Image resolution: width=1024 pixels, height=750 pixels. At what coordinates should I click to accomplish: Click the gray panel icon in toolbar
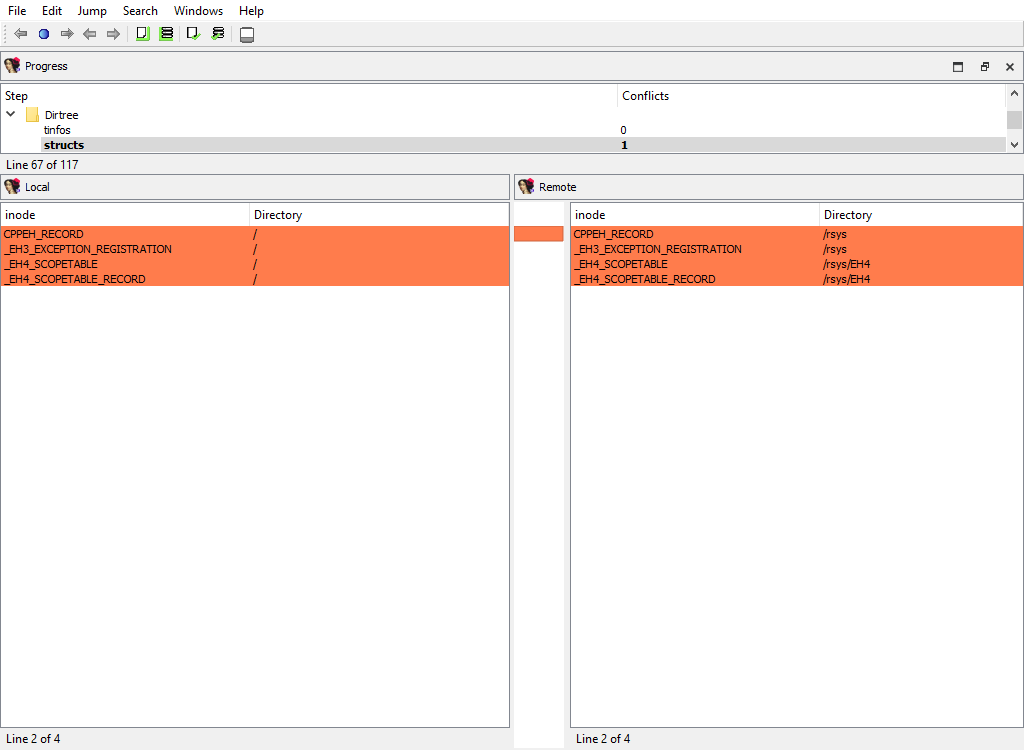pos(247,35)
